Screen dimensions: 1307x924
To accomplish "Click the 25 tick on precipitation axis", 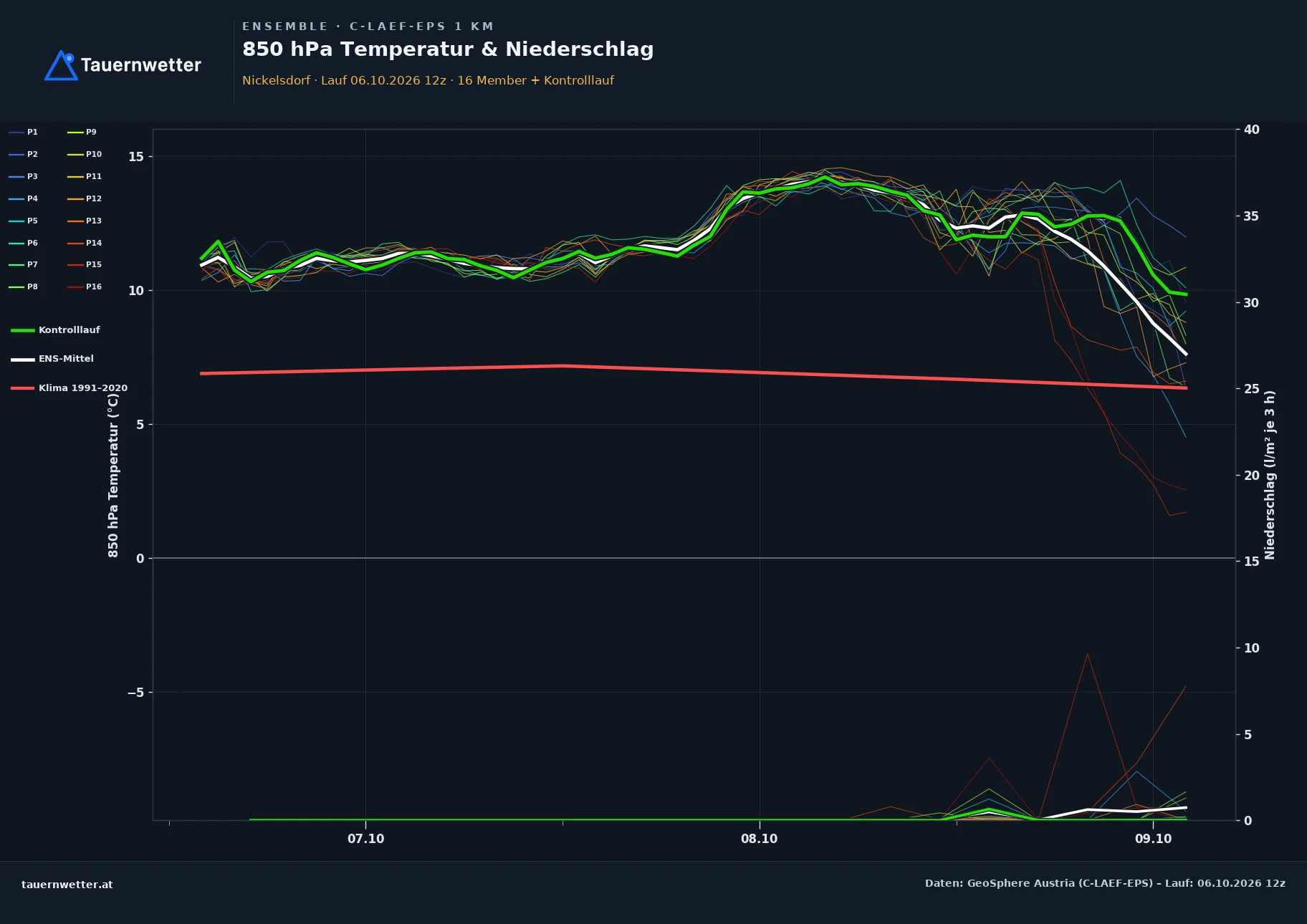I will pos(1252,389).
